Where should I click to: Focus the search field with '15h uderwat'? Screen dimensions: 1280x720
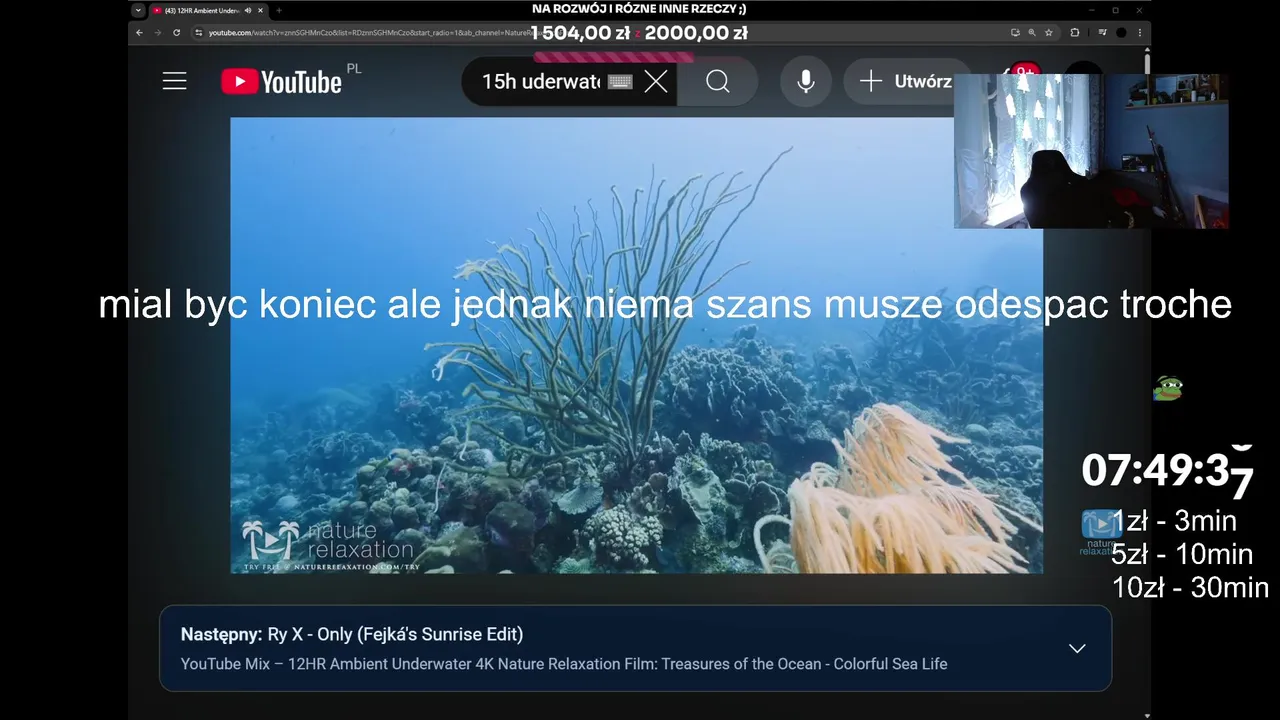pyautogui.click(x=540, y=82)
